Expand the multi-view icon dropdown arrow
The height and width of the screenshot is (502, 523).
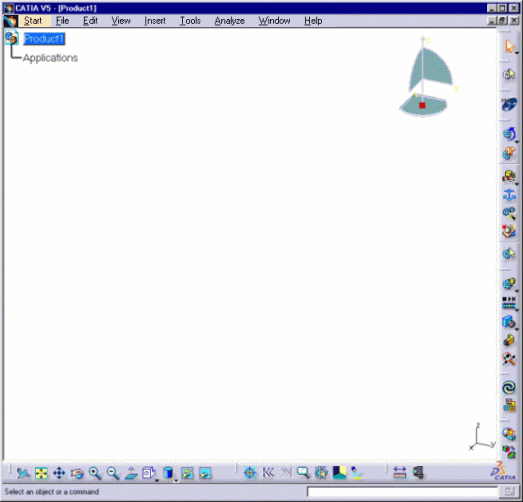click(x=157, y=481)
